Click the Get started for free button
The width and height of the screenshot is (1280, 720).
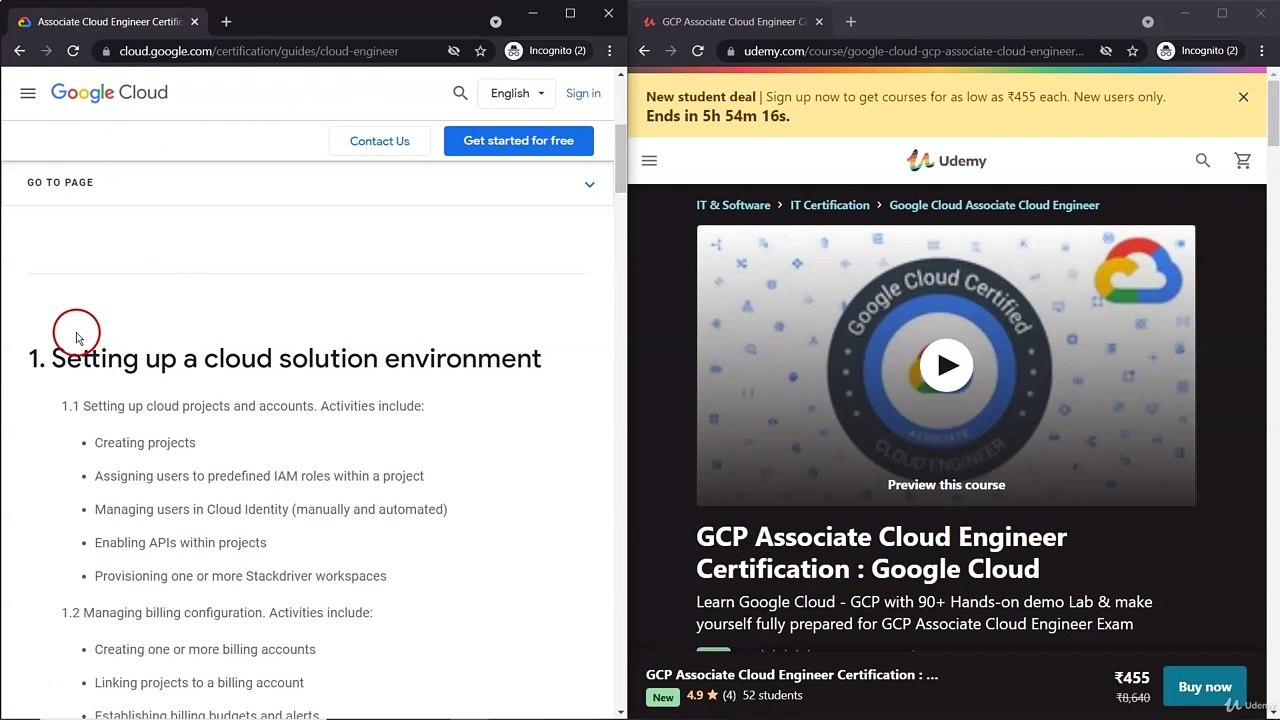tap(518, 141)
